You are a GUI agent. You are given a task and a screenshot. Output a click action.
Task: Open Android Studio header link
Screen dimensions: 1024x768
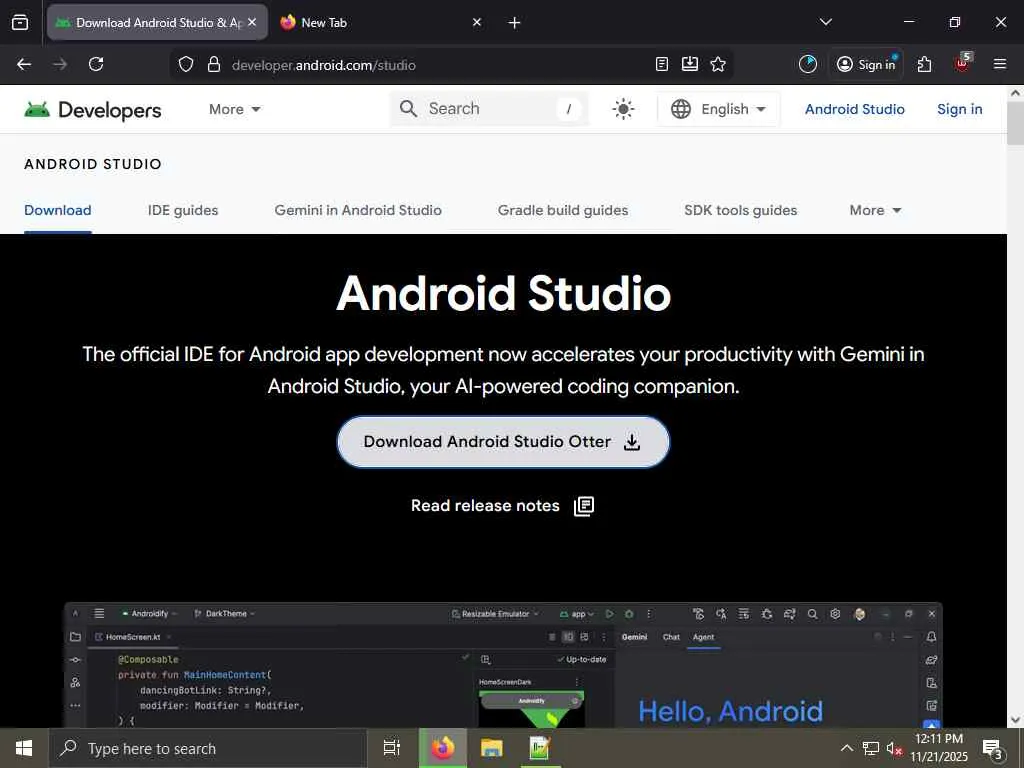[854, 109]
